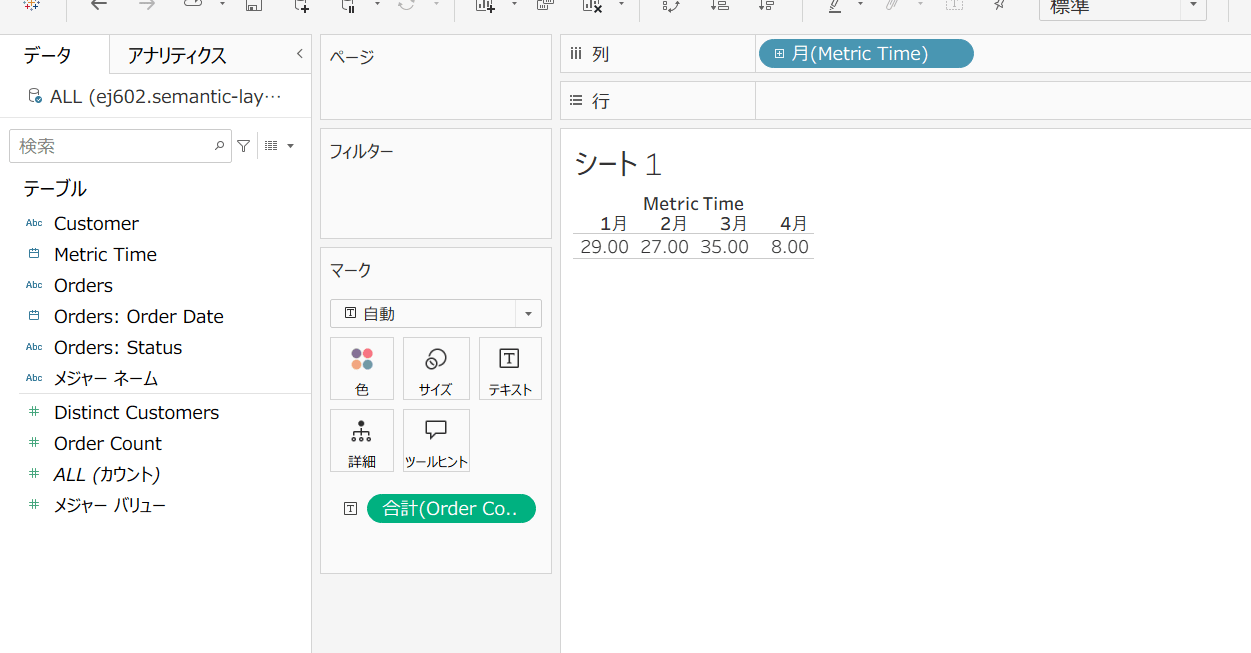Viewport: 1251px width, 653px height.
Task: Click the 月(Metric Time) pill on columns
Action: click(x=866, y=54)
